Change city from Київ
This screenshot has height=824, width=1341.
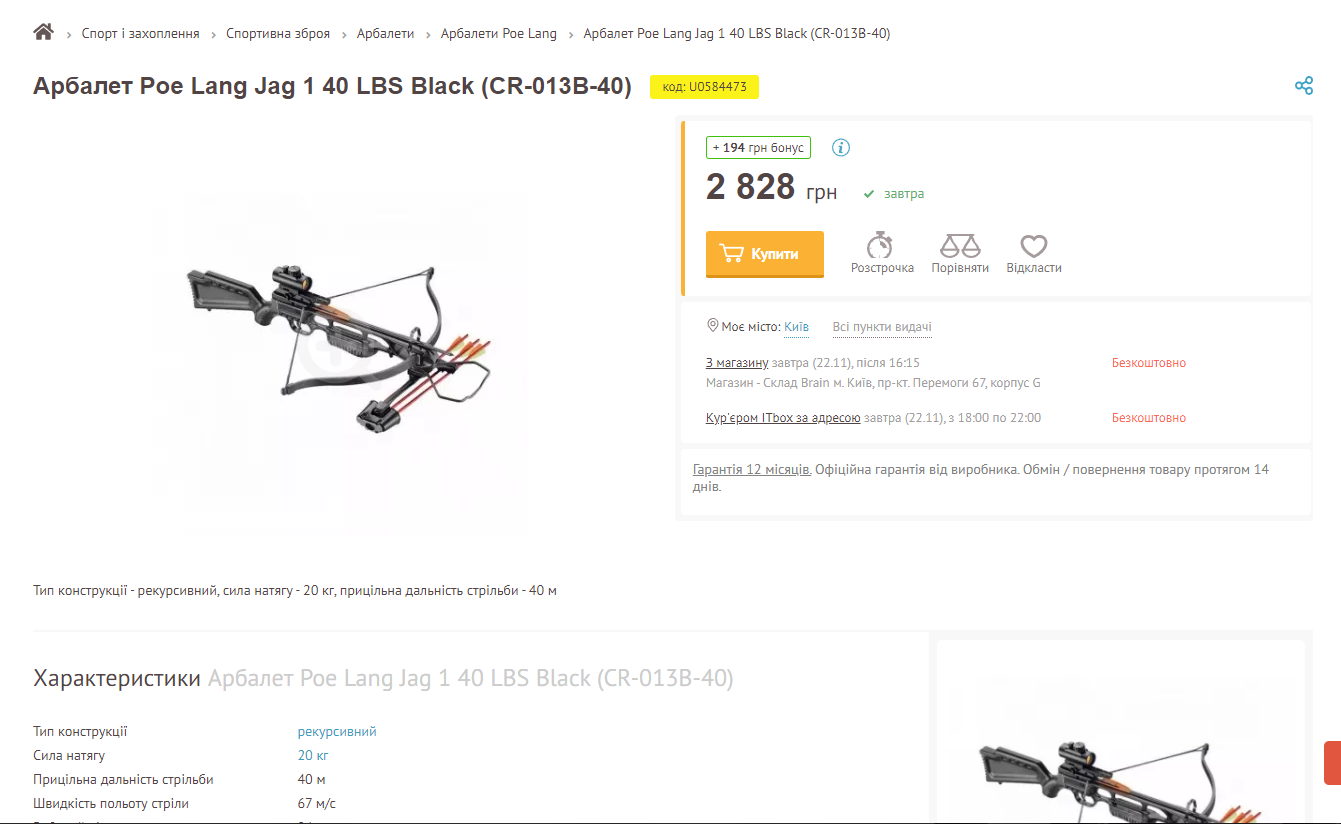pos(796,327)
